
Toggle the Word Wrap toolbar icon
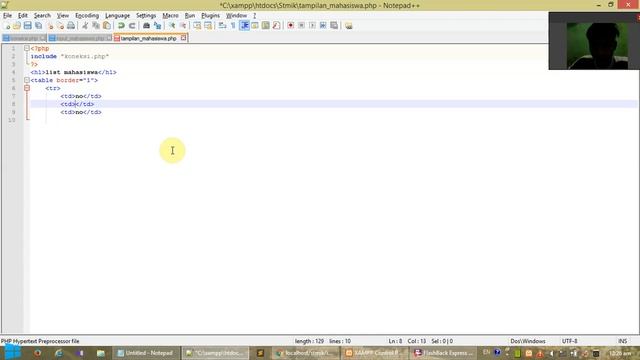point(222,26)
